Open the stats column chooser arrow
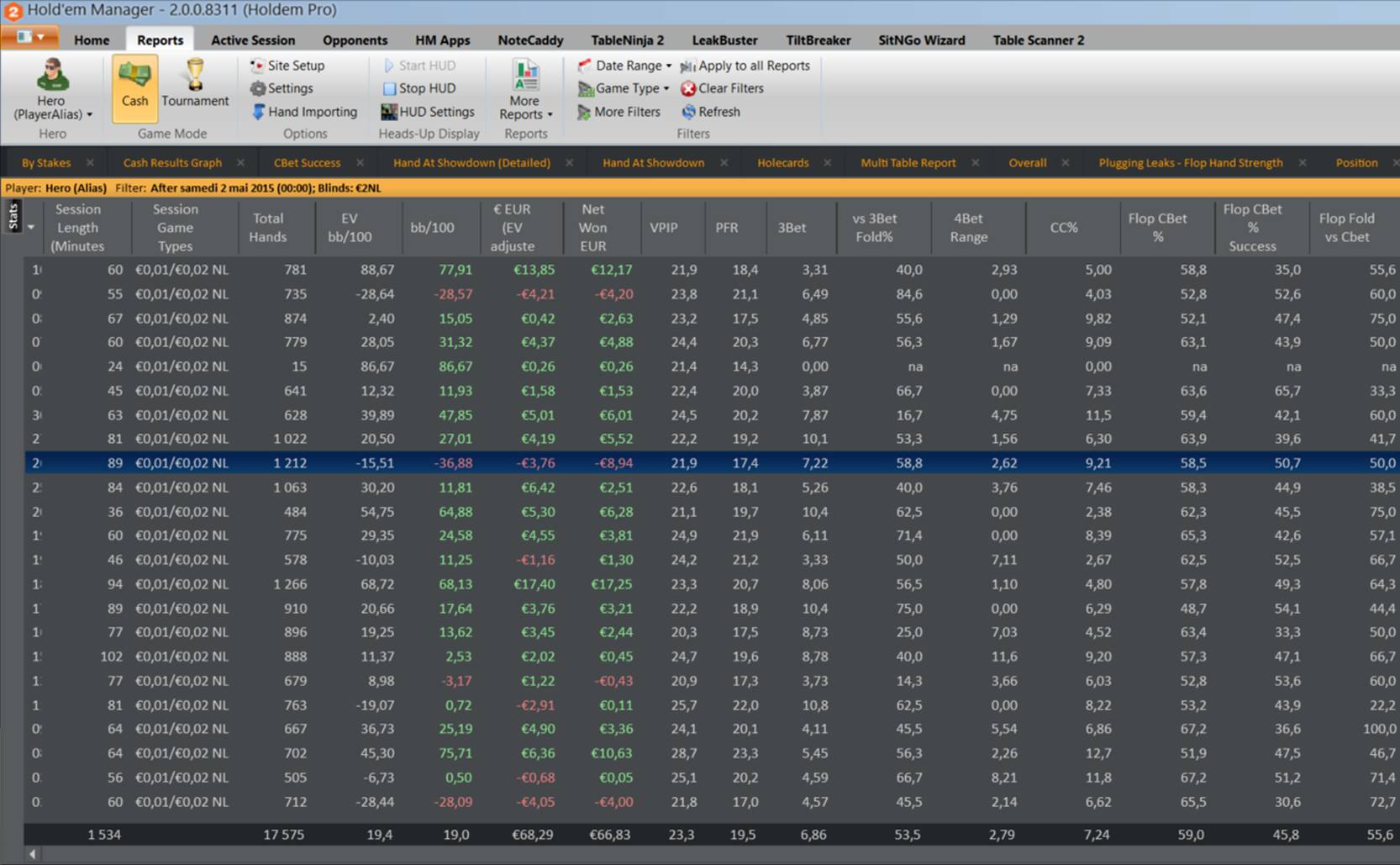Screen dimensions: 1400x865 coord(31,228)
